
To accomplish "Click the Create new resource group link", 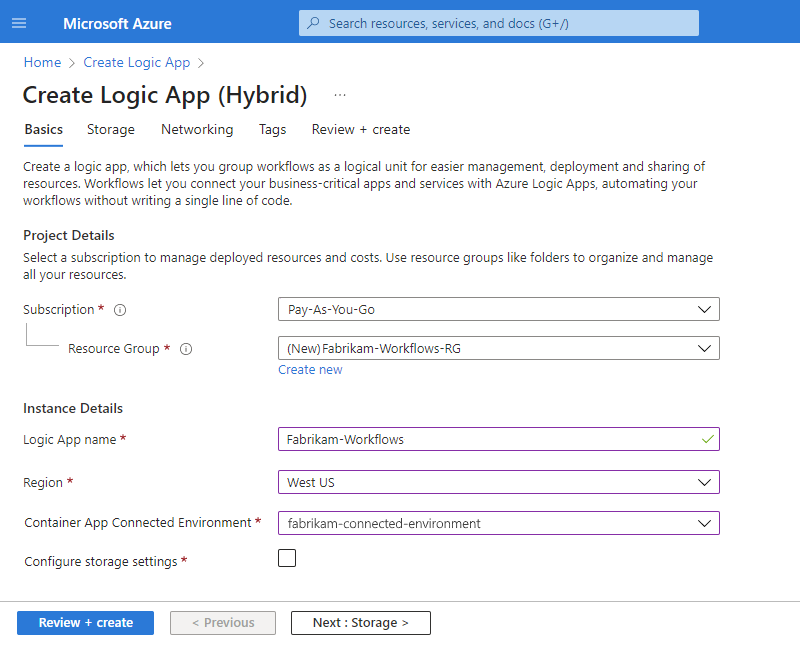I will (x=310, y=370).
